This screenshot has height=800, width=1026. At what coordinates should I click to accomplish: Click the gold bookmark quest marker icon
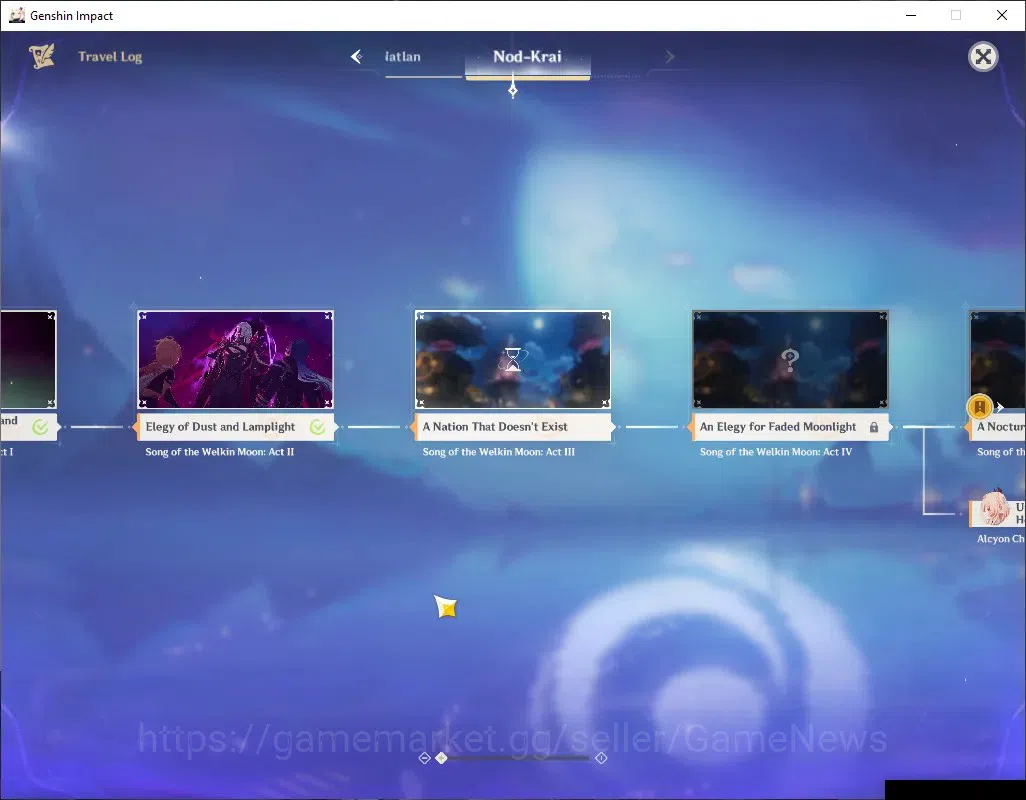click(980, 407)
